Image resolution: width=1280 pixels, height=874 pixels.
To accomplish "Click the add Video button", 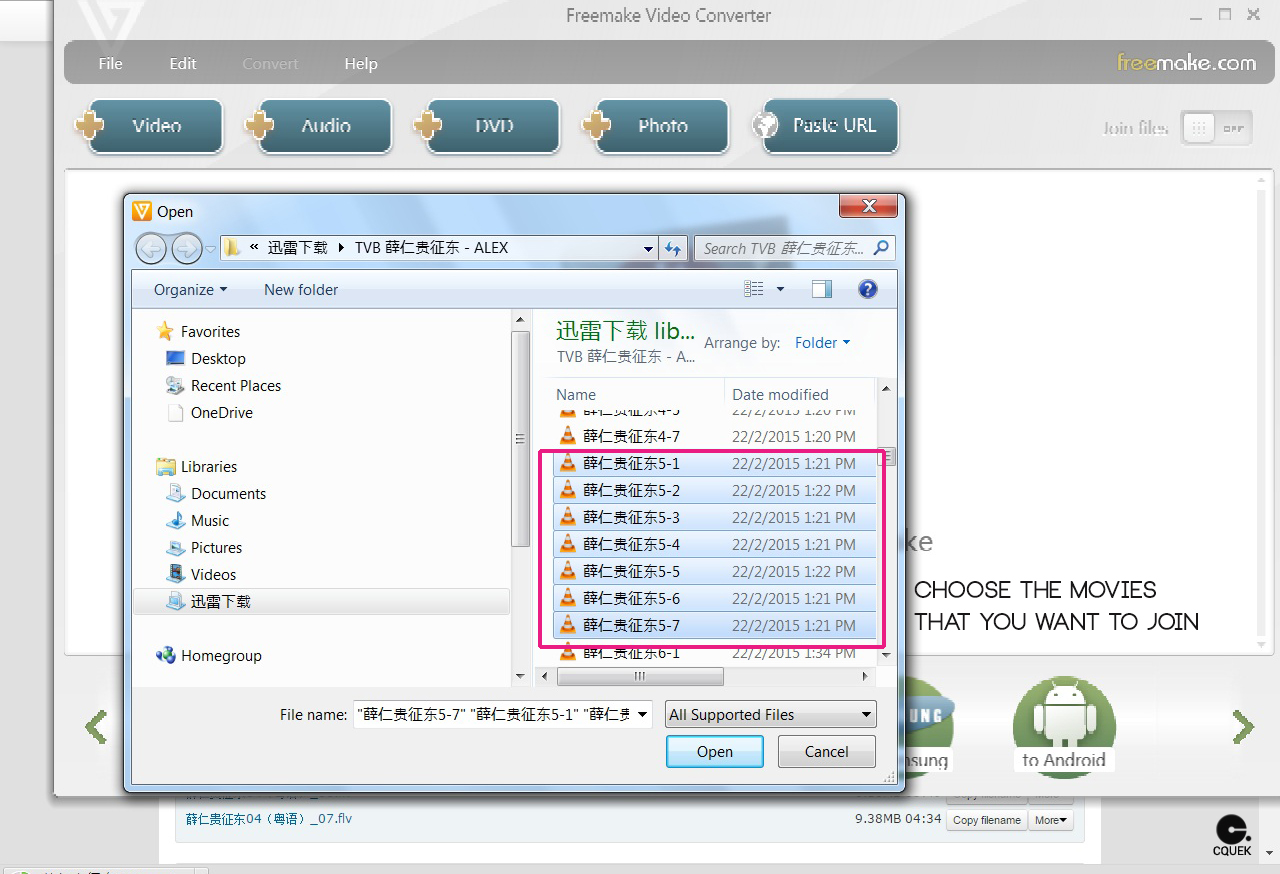I will [150, 126].
